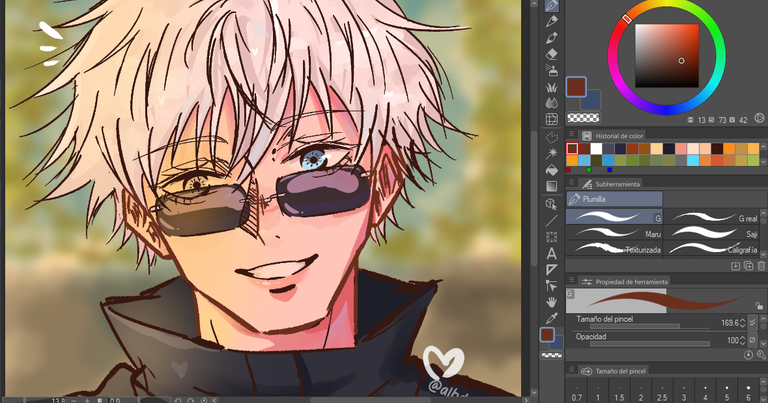Open the Historial de color tab
The image size is (768, 403).
[x=612, y=136]
